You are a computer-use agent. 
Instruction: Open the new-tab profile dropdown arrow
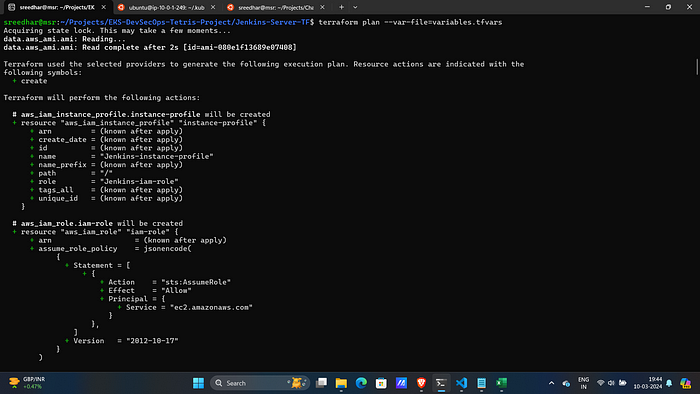click(355, 7)
